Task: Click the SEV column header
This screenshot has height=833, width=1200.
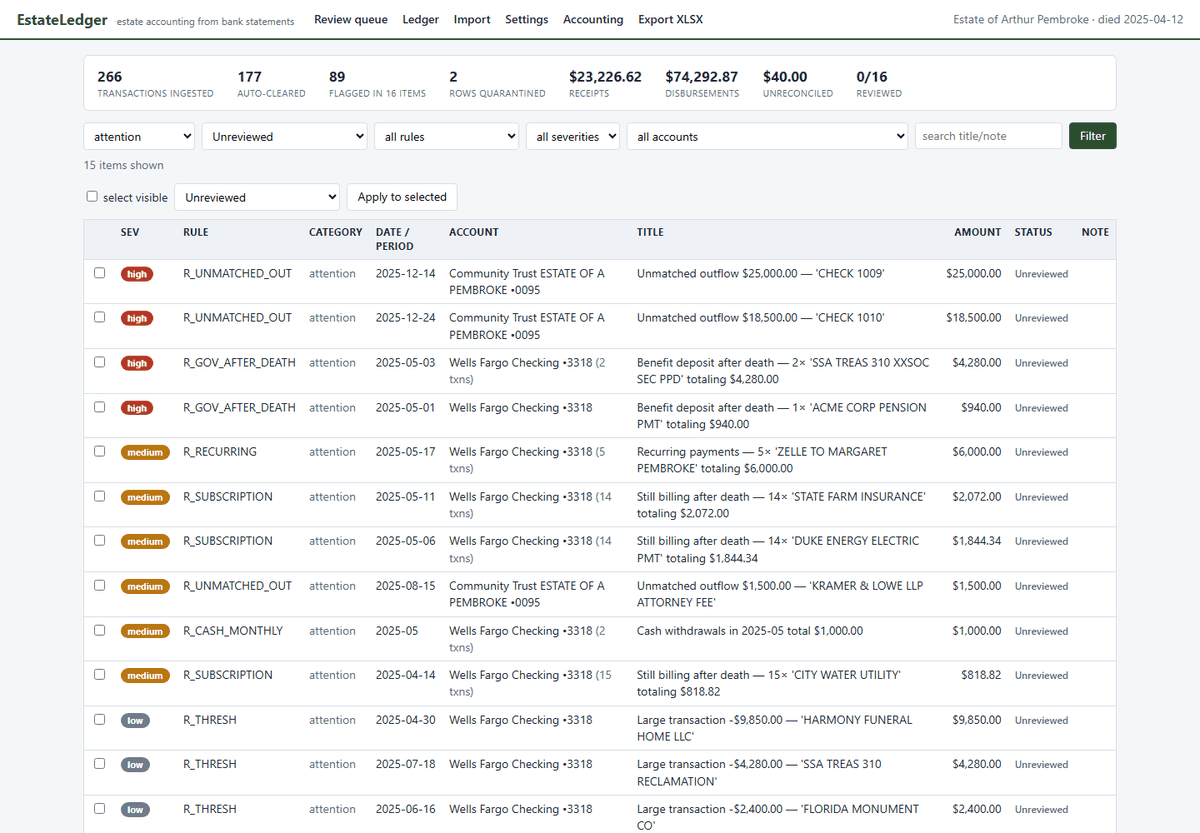Action: (130, 232)
